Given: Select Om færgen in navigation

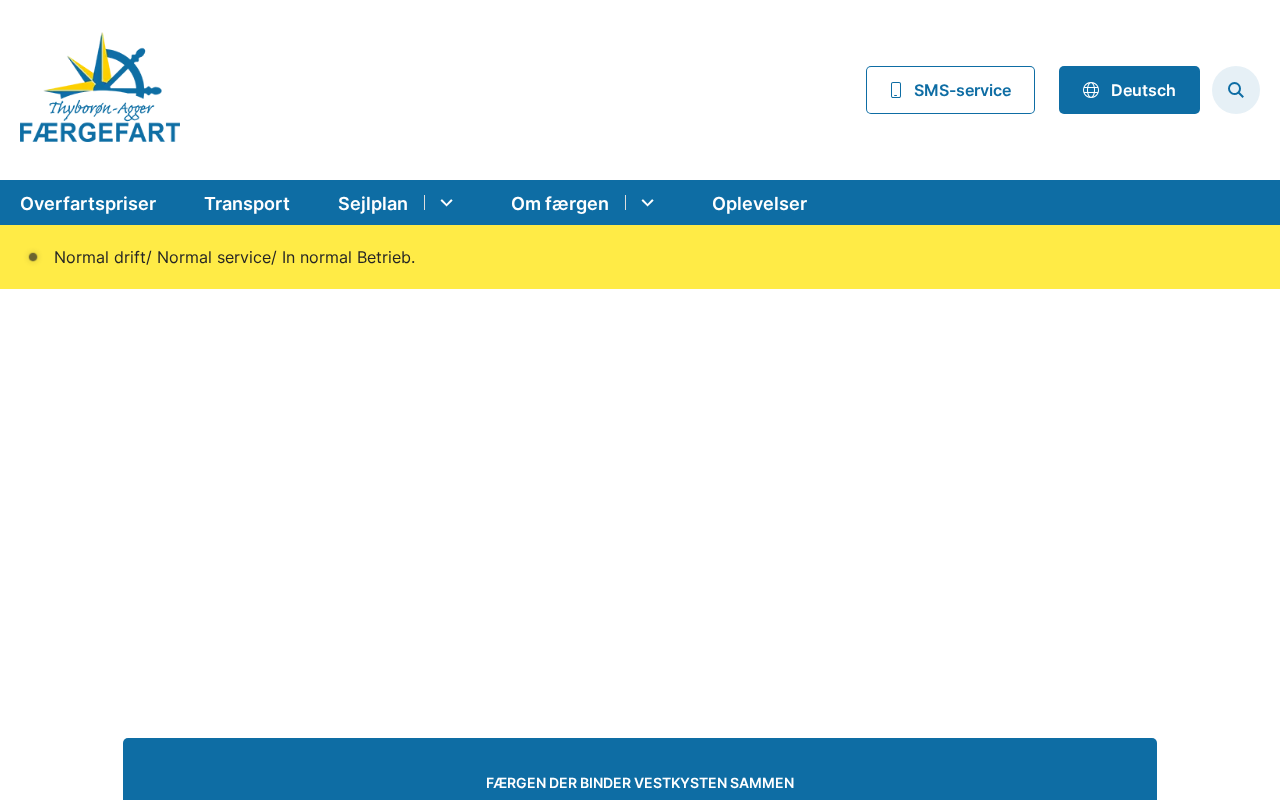Looking at the screenshot, I should click(x=560, y=203).
